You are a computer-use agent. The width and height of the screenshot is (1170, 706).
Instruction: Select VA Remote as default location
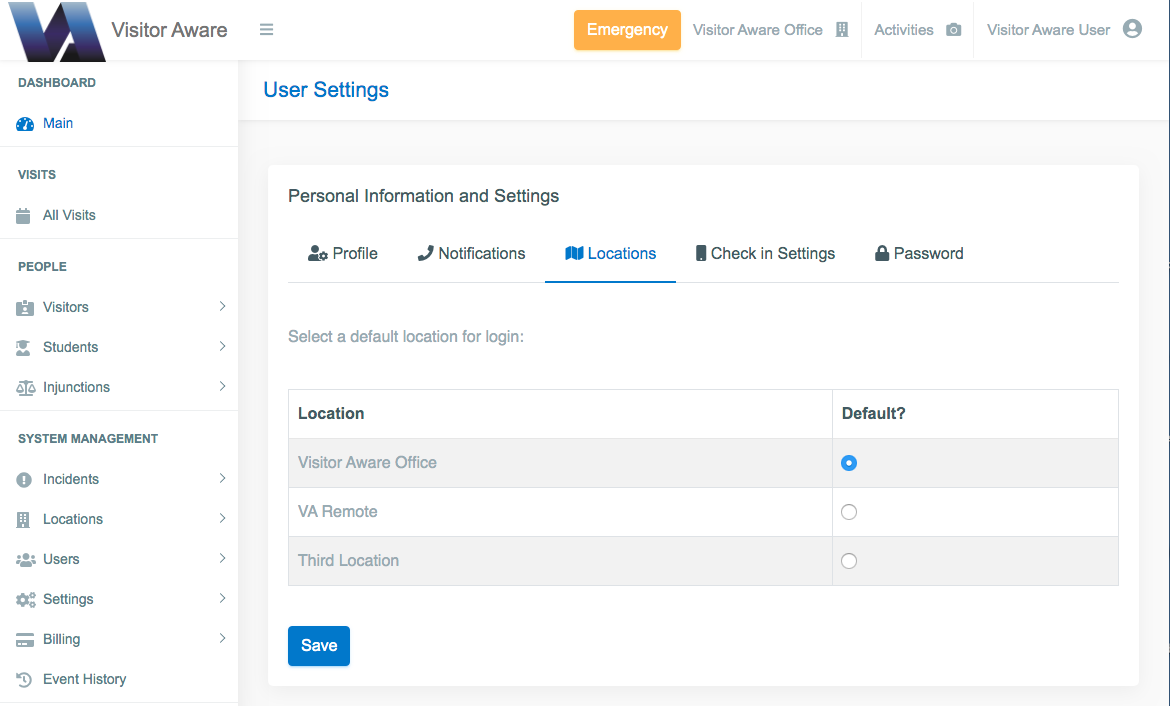point(848,512)
